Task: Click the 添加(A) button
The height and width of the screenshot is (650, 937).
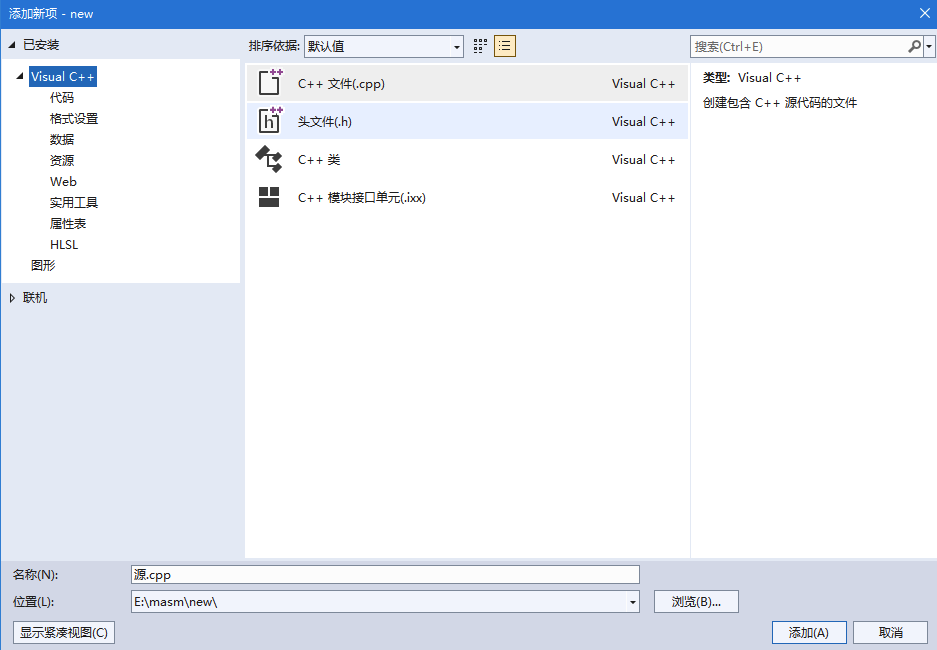Action: pyautogui.click(x=809, y=633)
